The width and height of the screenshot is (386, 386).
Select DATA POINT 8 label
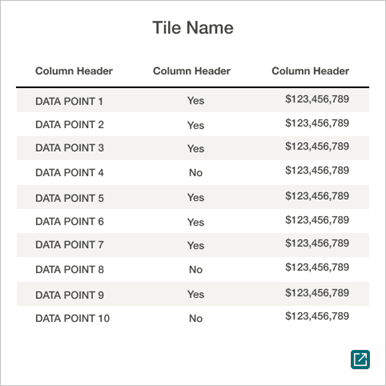(70, 269)
